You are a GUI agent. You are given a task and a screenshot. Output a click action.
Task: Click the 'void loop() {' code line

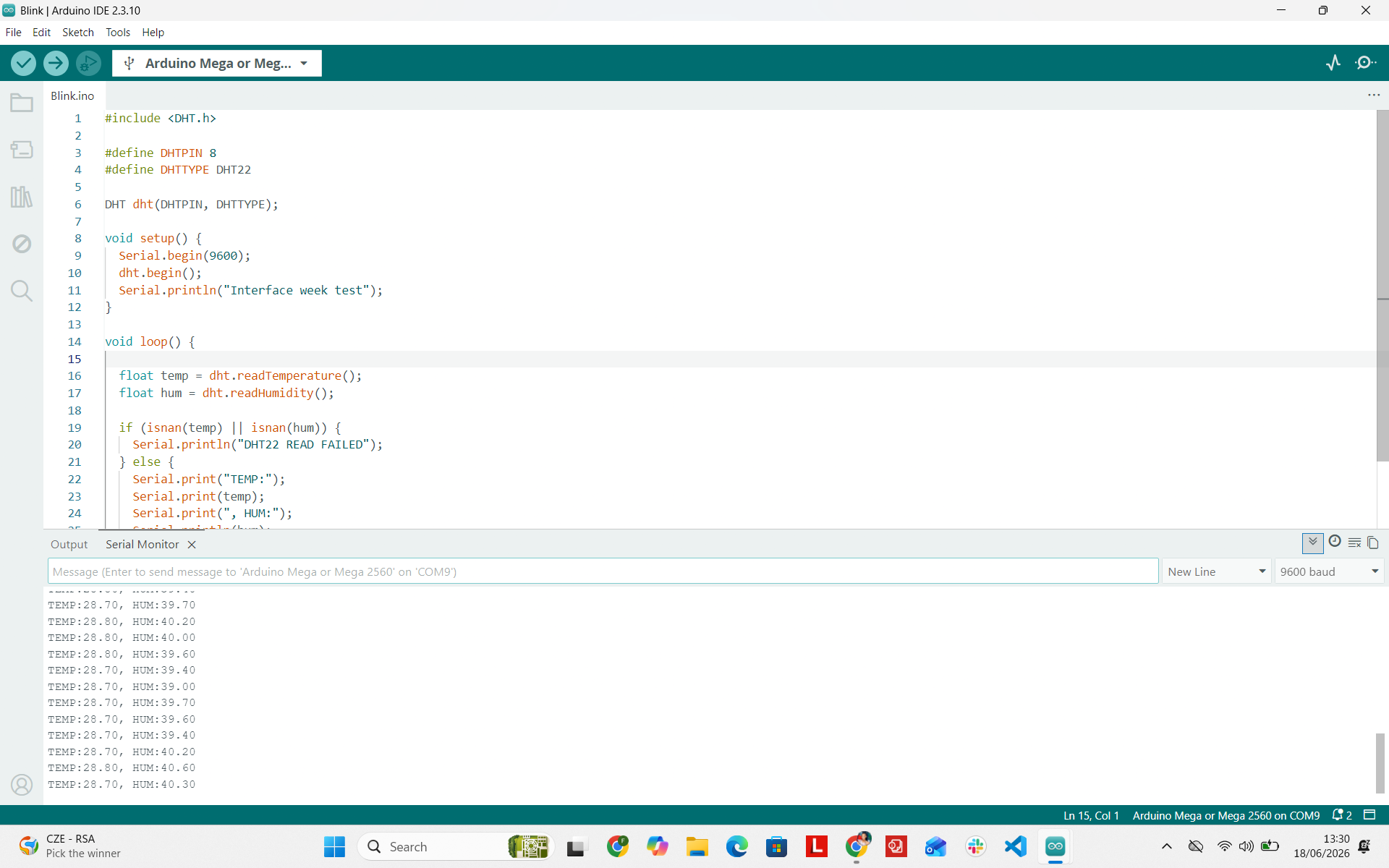coord(150,341)
